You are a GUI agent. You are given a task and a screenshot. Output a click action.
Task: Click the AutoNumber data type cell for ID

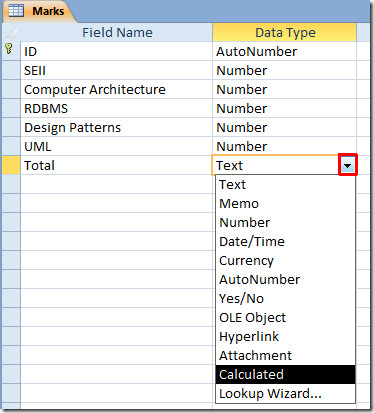tap(284, 51)
